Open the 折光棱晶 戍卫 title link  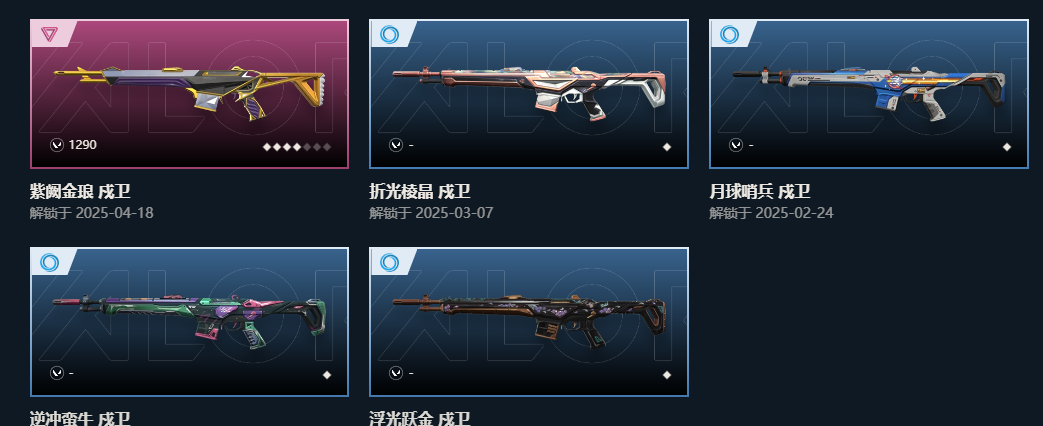point(420,192)
